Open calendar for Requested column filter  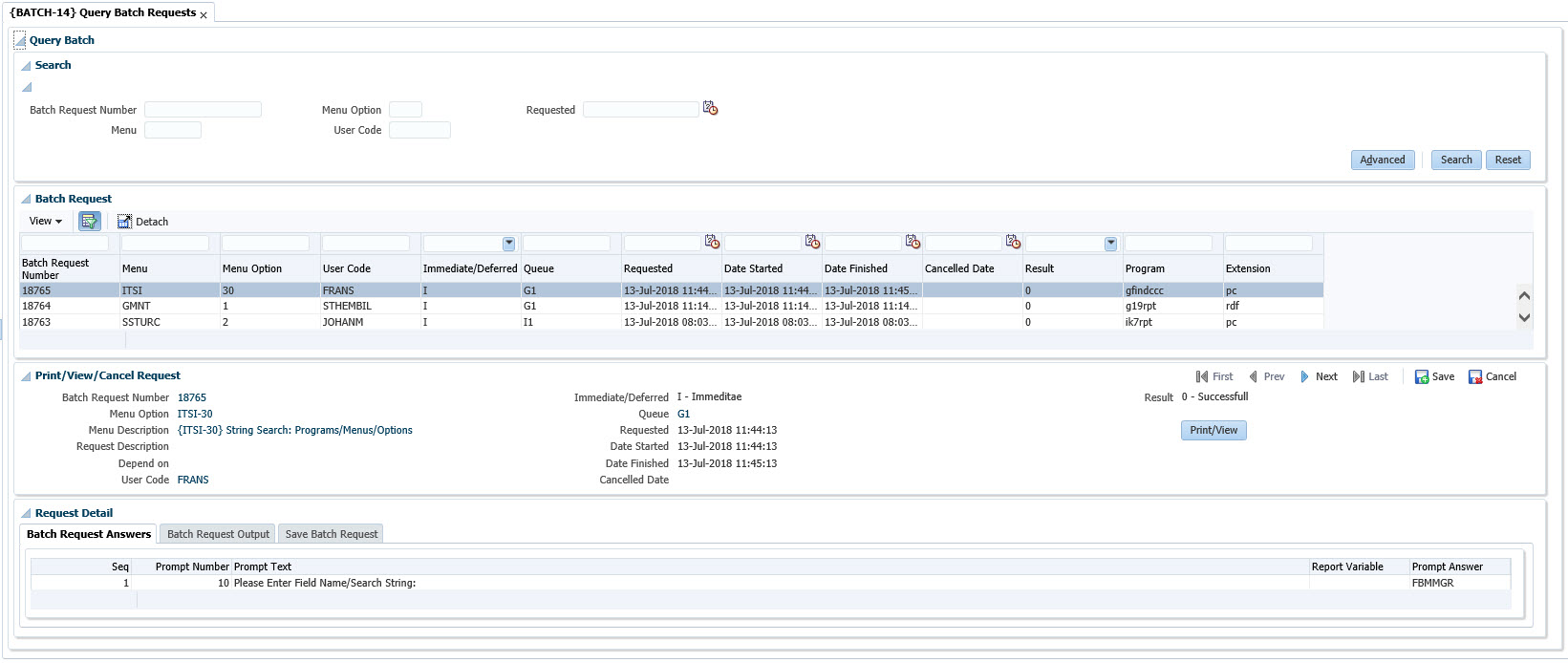[x=712, y=243]
